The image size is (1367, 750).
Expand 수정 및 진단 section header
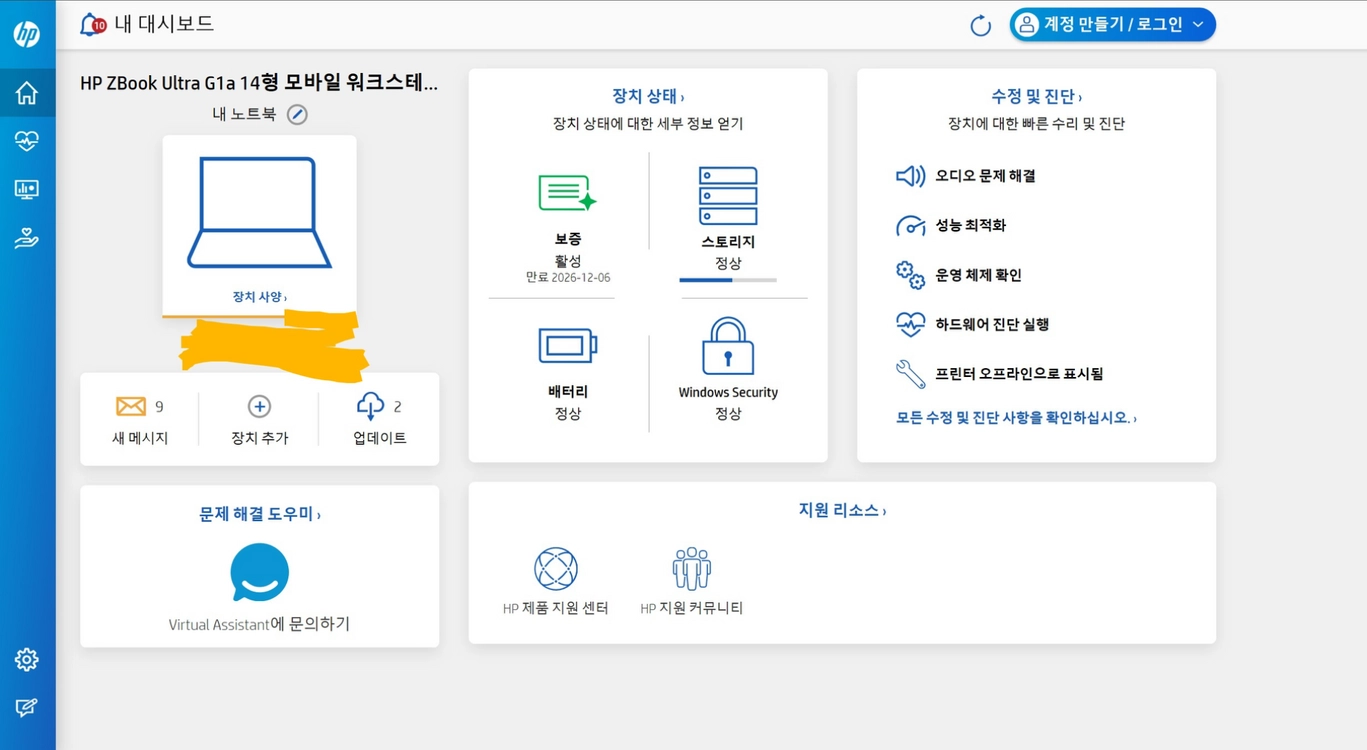(1037, 96)
